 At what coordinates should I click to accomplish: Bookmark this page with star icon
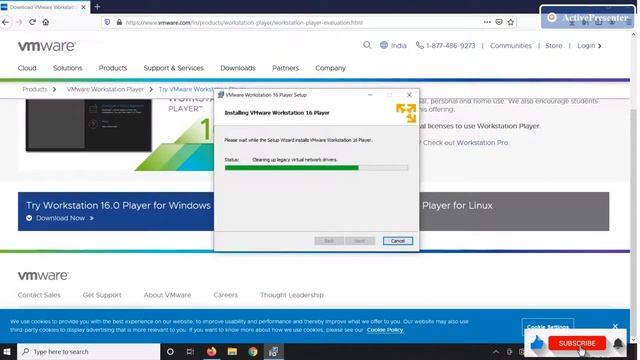pyautogui.click(x=511, y=22)
